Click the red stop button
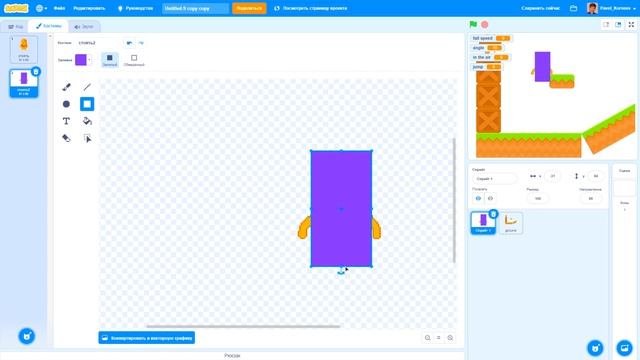Image resolution: width=640 pixels, height=360 pixels. pyautogui.click(x=484, y=24)
